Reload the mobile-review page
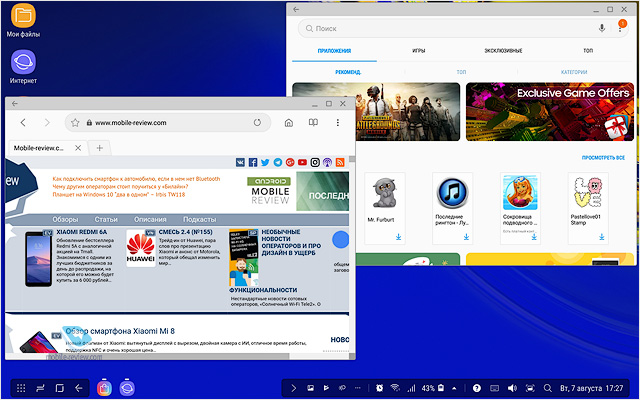640x400 pixels. [x=257, y=122]
